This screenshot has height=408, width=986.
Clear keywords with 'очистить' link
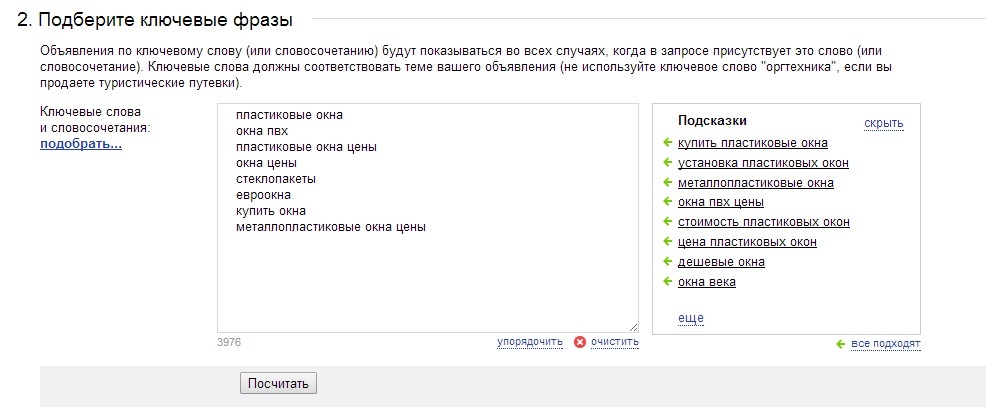(614, 342)
